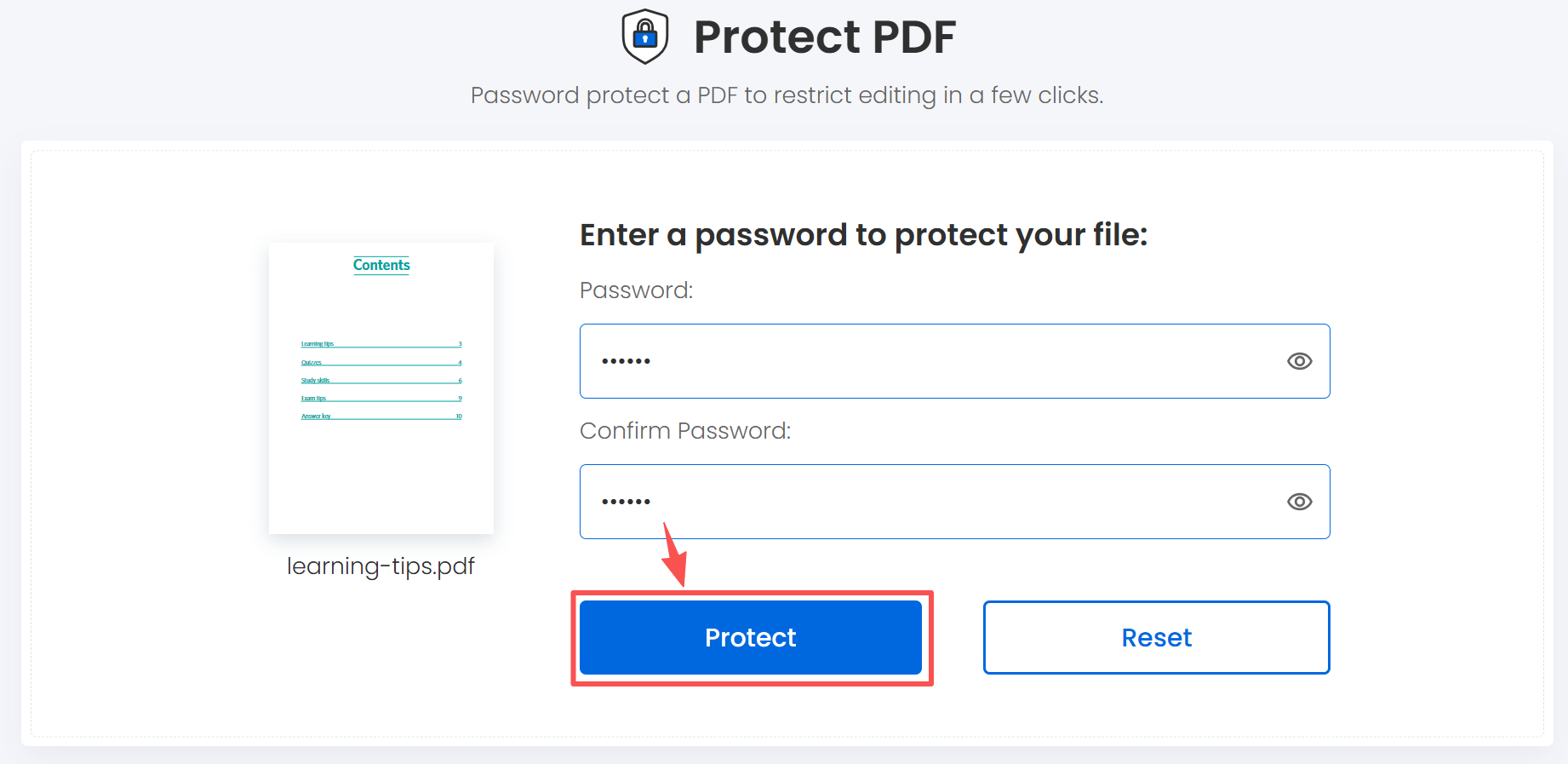Click the Contents heading in the preview
This screenshot has width=1568, height=764.
pyautogui.click(x=381, y=265)
